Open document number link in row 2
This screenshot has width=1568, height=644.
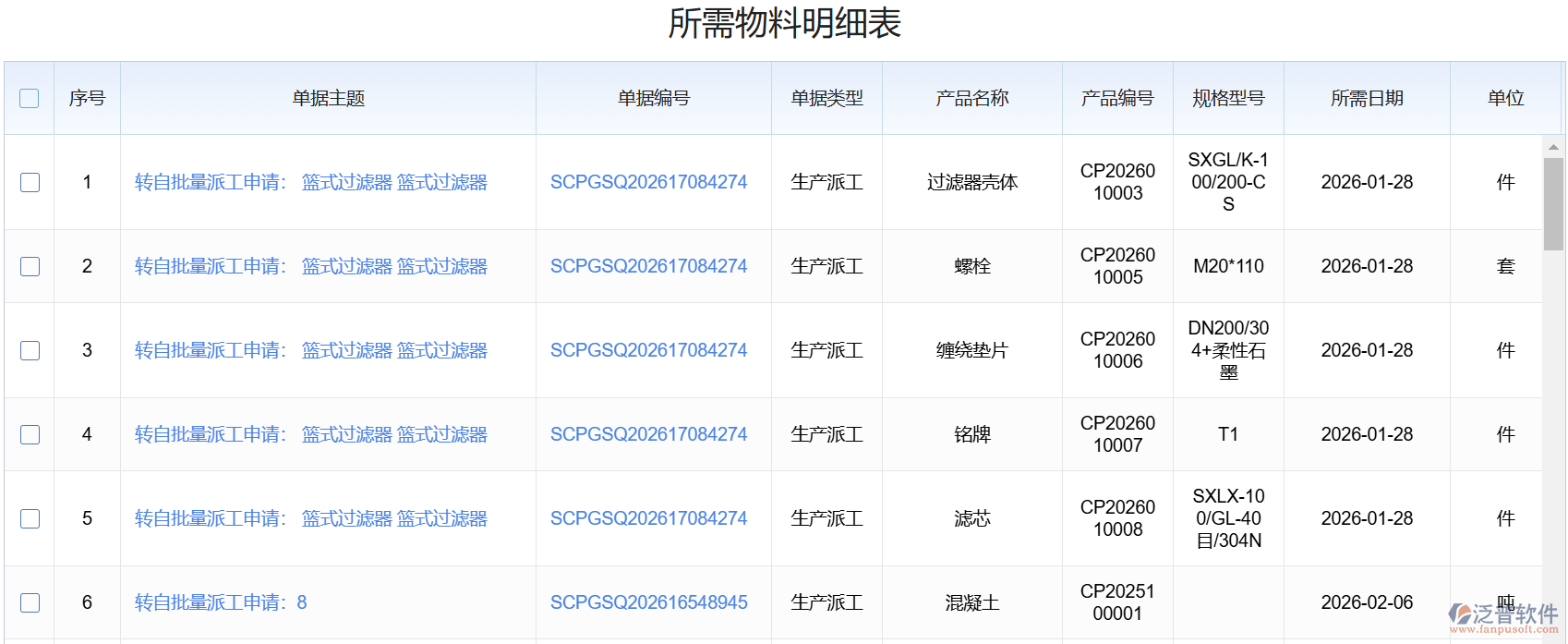tap(648, 266)
